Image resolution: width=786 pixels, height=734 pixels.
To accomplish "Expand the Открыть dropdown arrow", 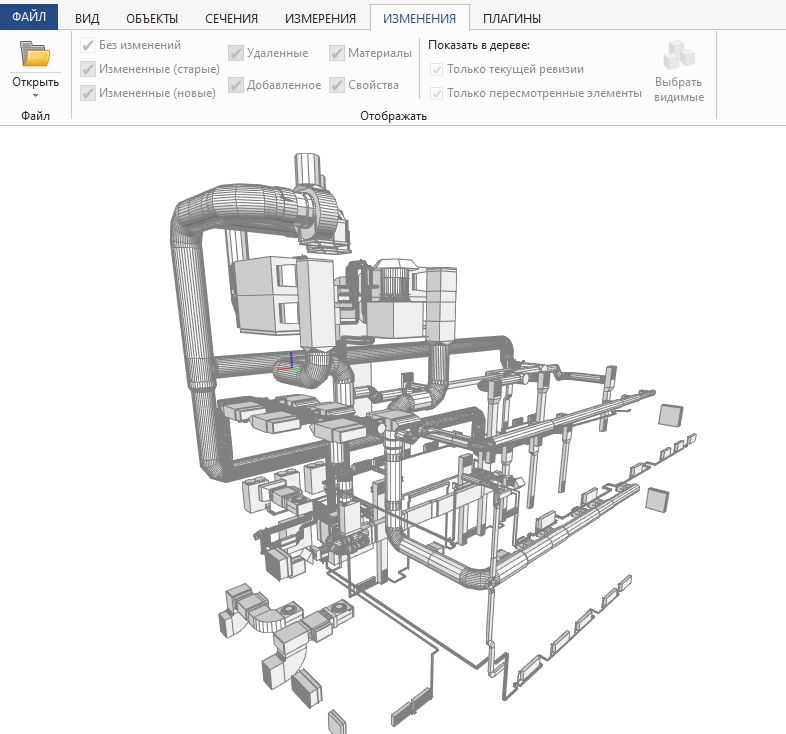I will click(x=35, y=95).
